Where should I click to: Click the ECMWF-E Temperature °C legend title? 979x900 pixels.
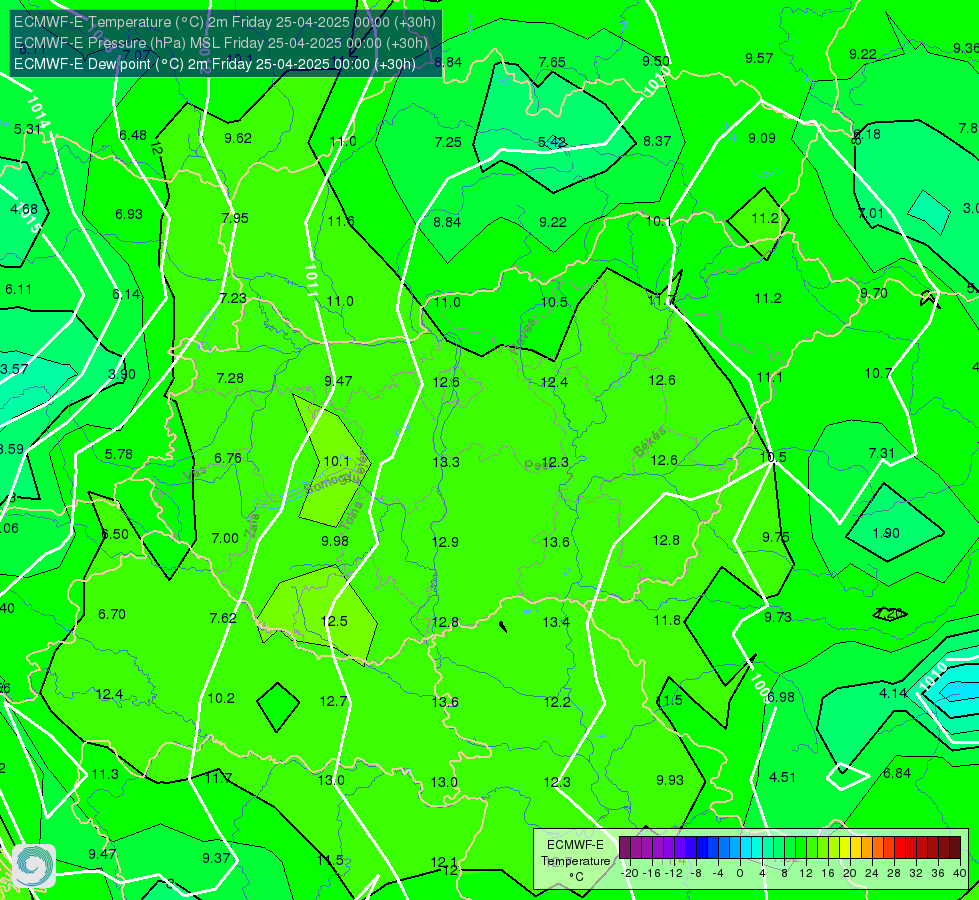(575, 861)
